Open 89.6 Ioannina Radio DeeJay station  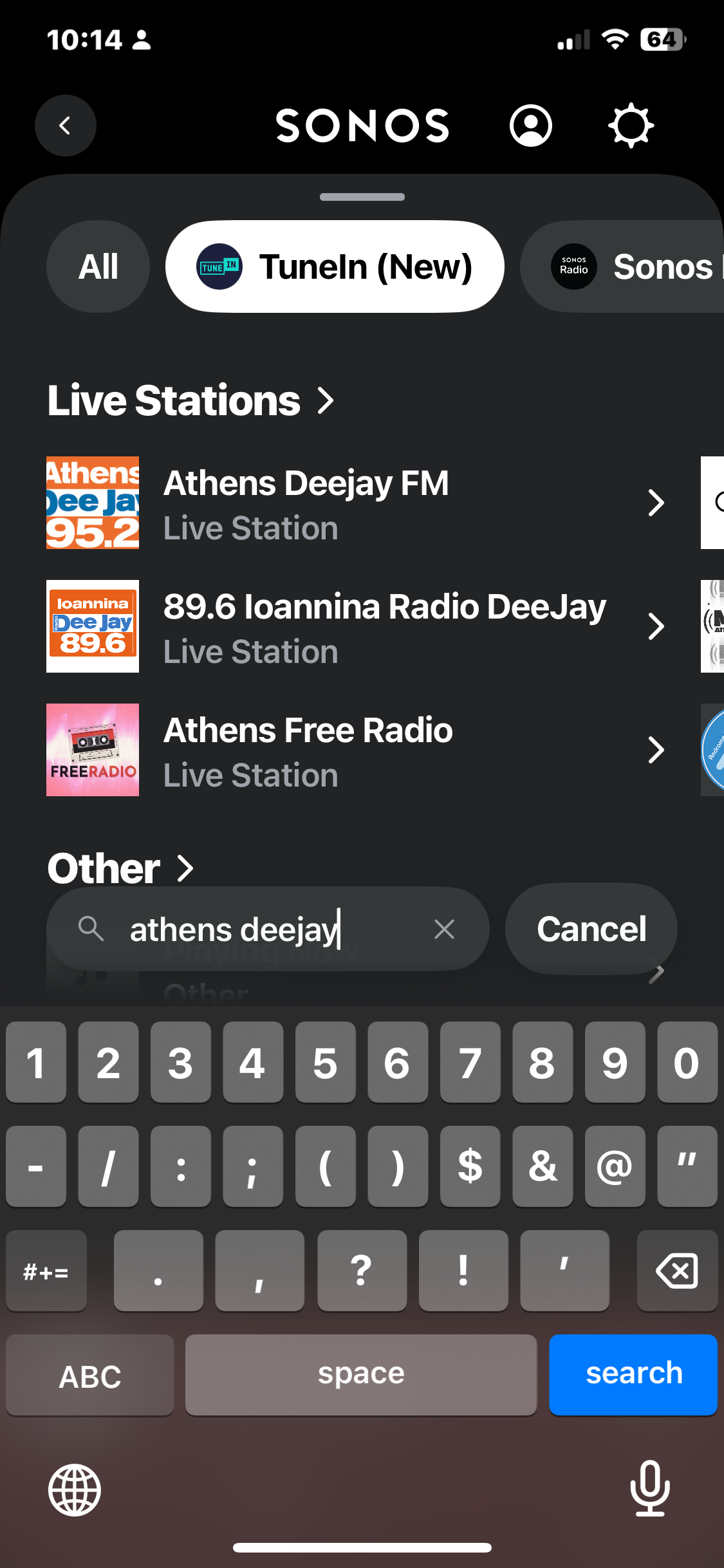384,626
